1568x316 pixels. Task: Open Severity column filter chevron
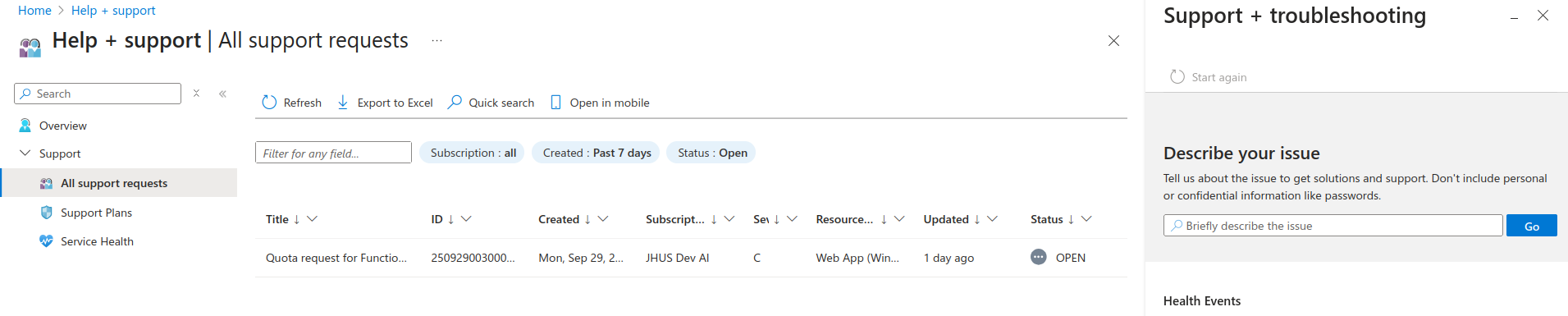pos(792,219)
